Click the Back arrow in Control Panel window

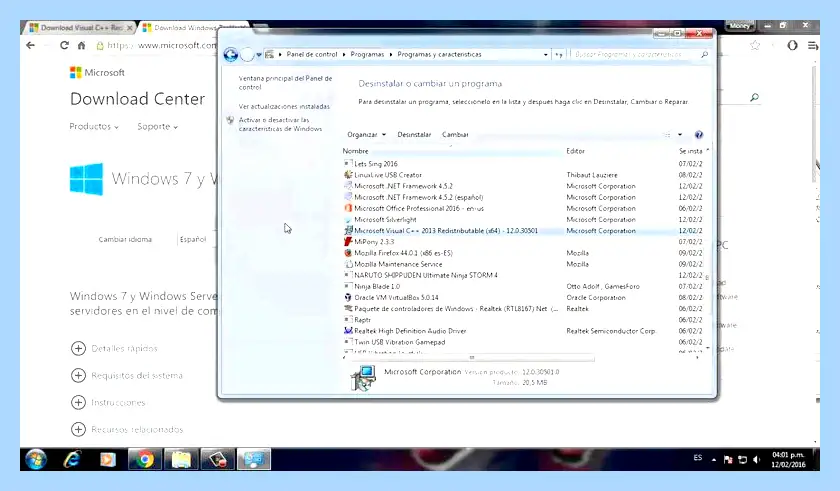point(231,55)
